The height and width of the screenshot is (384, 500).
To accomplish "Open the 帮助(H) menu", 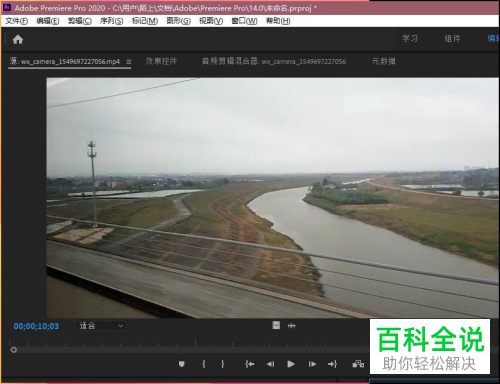I will click(278, 21).
